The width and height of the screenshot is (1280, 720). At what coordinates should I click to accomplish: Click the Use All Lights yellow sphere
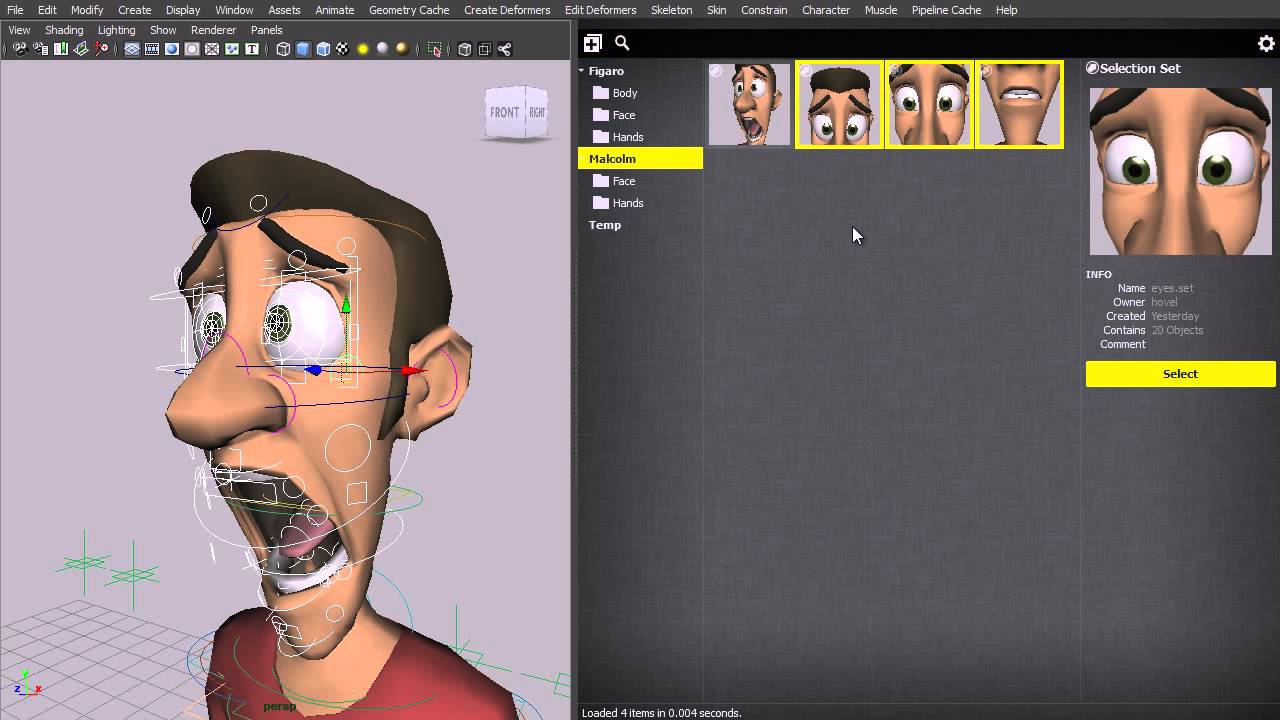click(362, 48)
